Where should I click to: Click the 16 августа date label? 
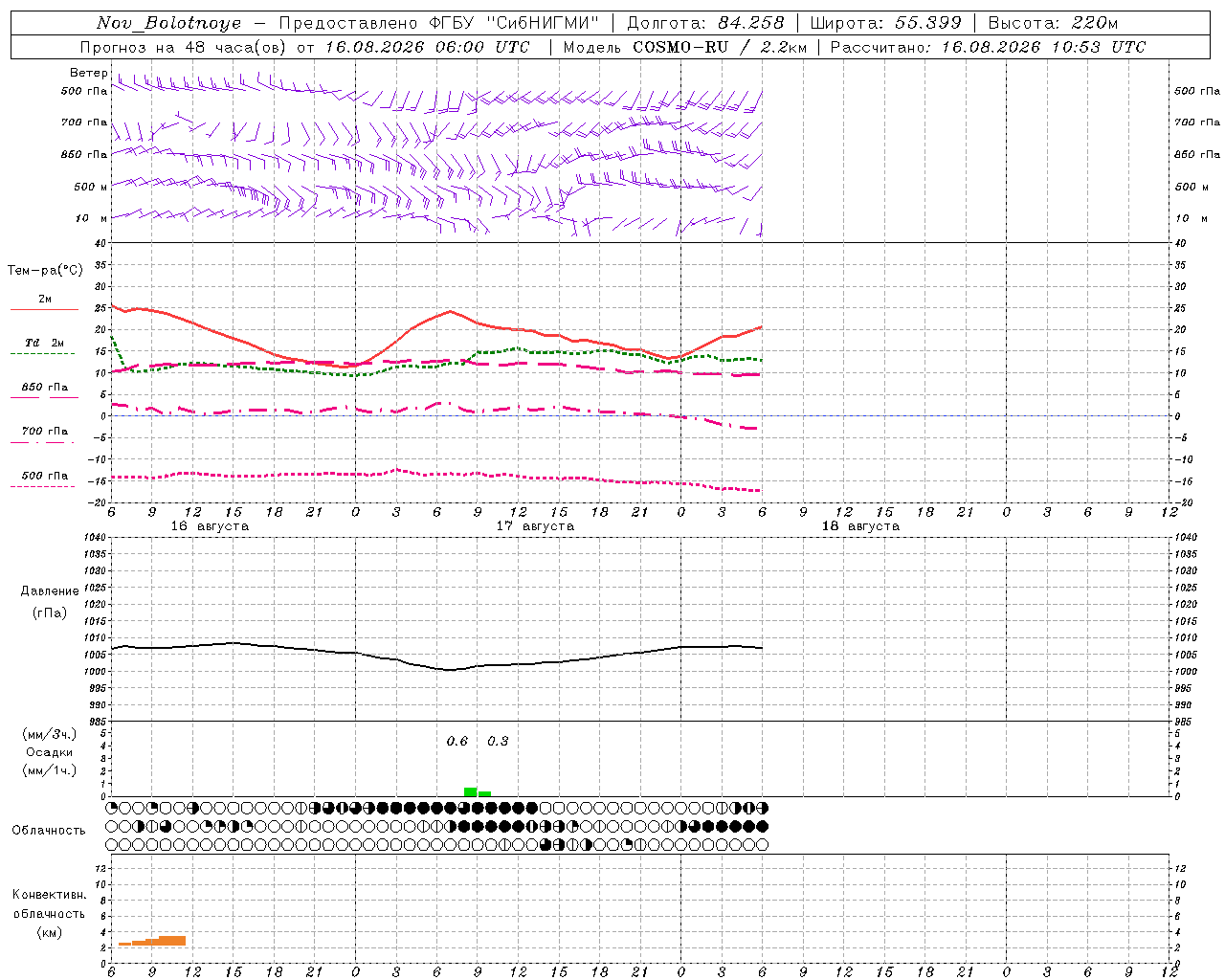[210, 526]
